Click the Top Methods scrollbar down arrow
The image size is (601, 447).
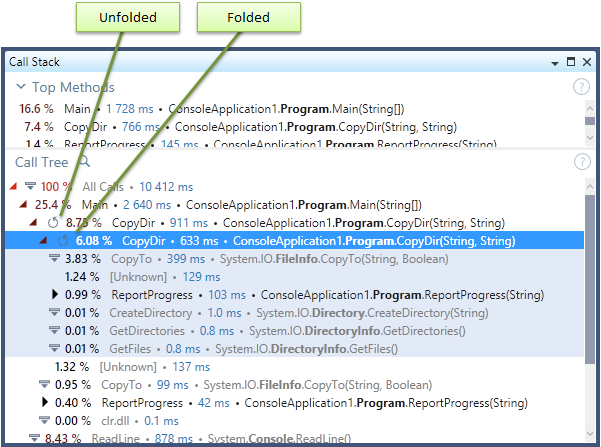coord(590,137)
